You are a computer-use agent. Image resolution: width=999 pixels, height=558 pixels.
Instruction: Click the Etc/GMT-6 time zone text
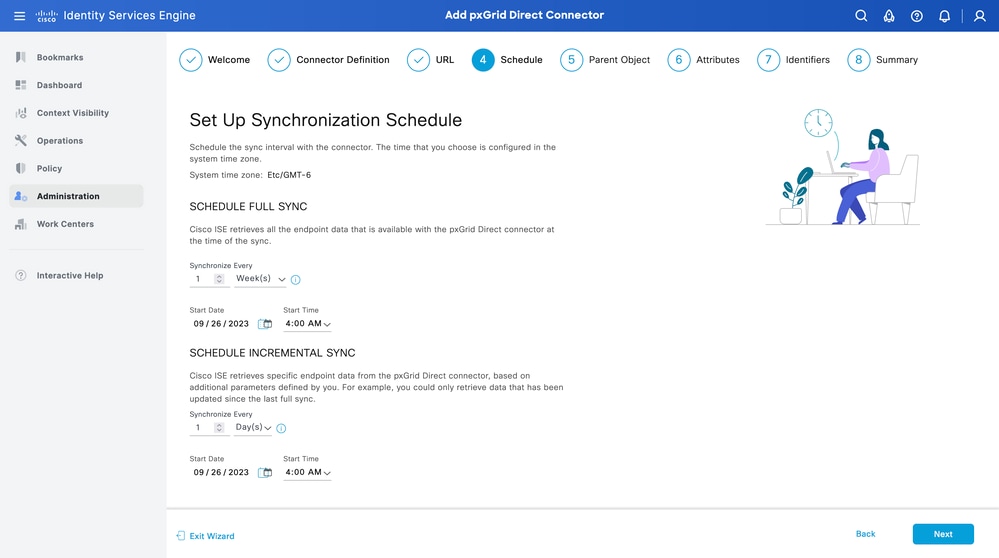pyautogui.click(x=289, y=175)
